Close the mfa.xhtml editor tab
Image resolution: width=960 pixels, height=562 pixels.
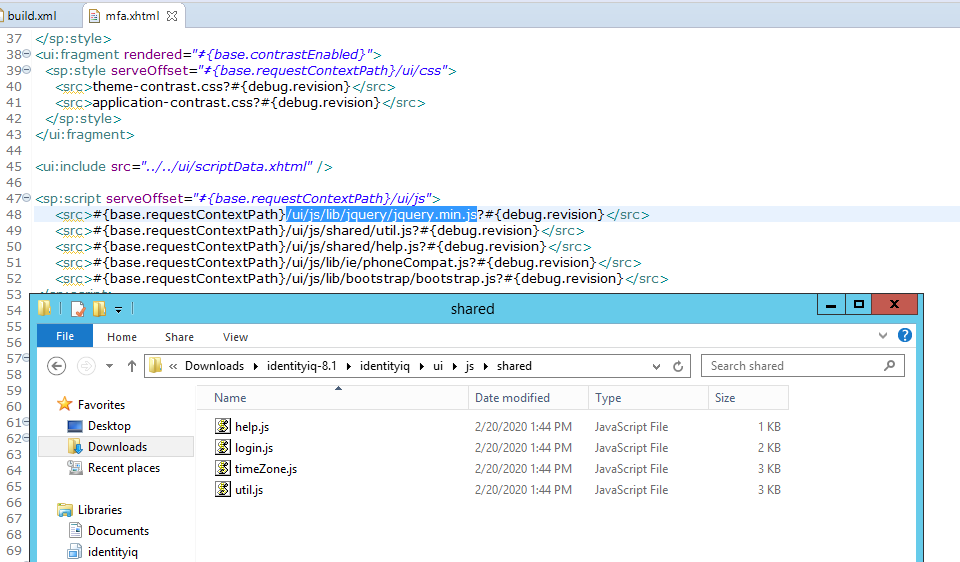pyautogui.click(x=172, y=17)
